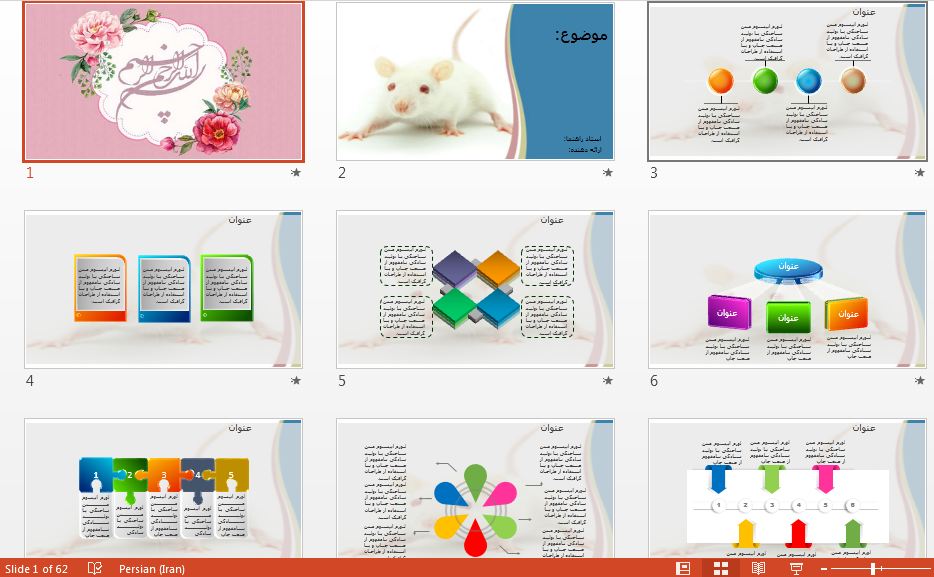934x577 pixels.
Task: Click the zoom out minus button
Action: [x=823, y=568]
